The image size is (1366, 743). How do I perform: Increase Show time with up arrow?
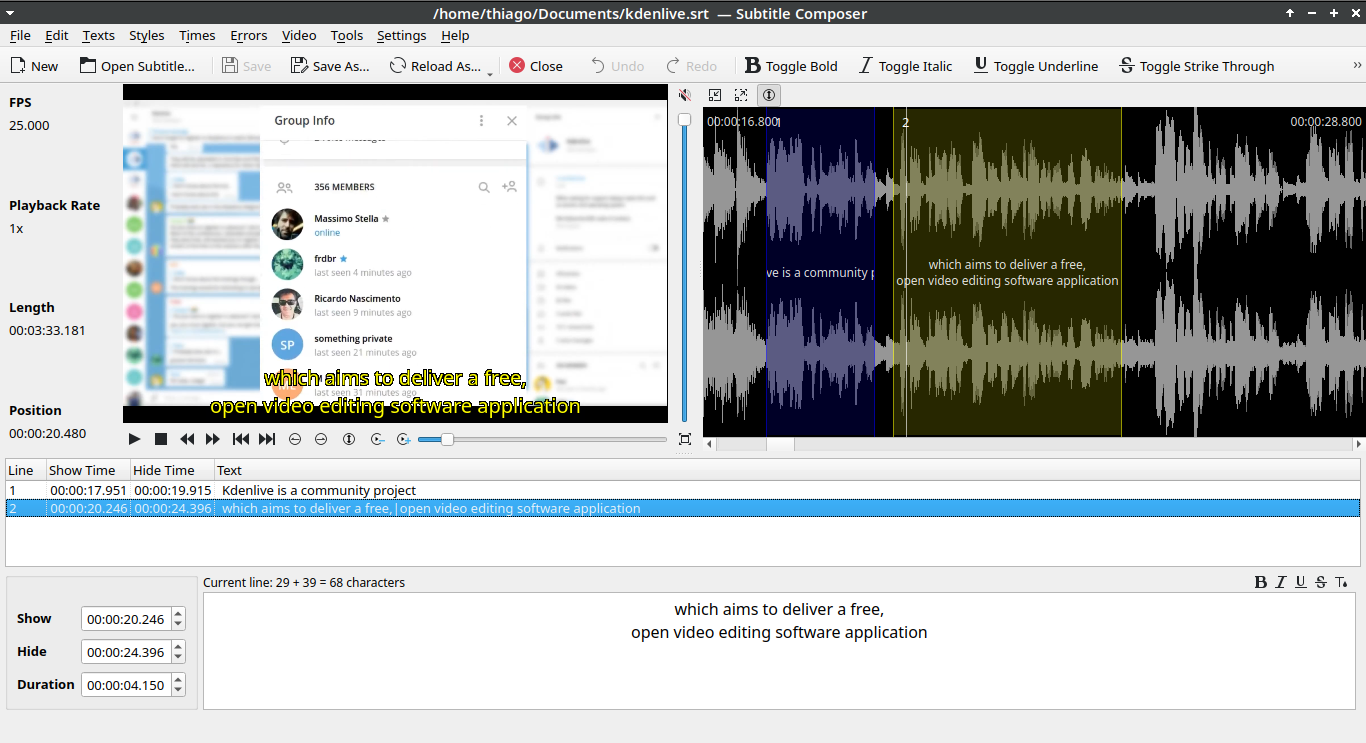pos(178,614)
